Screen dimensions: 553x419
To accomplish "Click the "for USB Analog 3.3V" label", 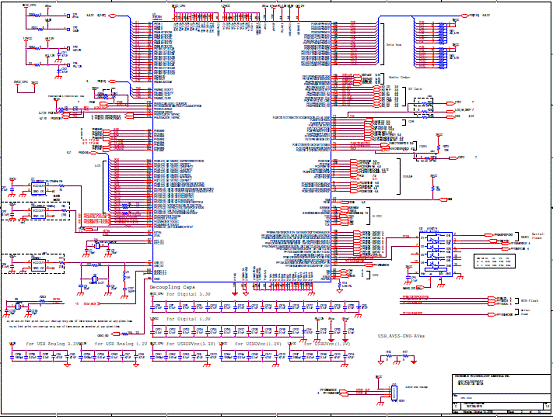I will 55,344.
